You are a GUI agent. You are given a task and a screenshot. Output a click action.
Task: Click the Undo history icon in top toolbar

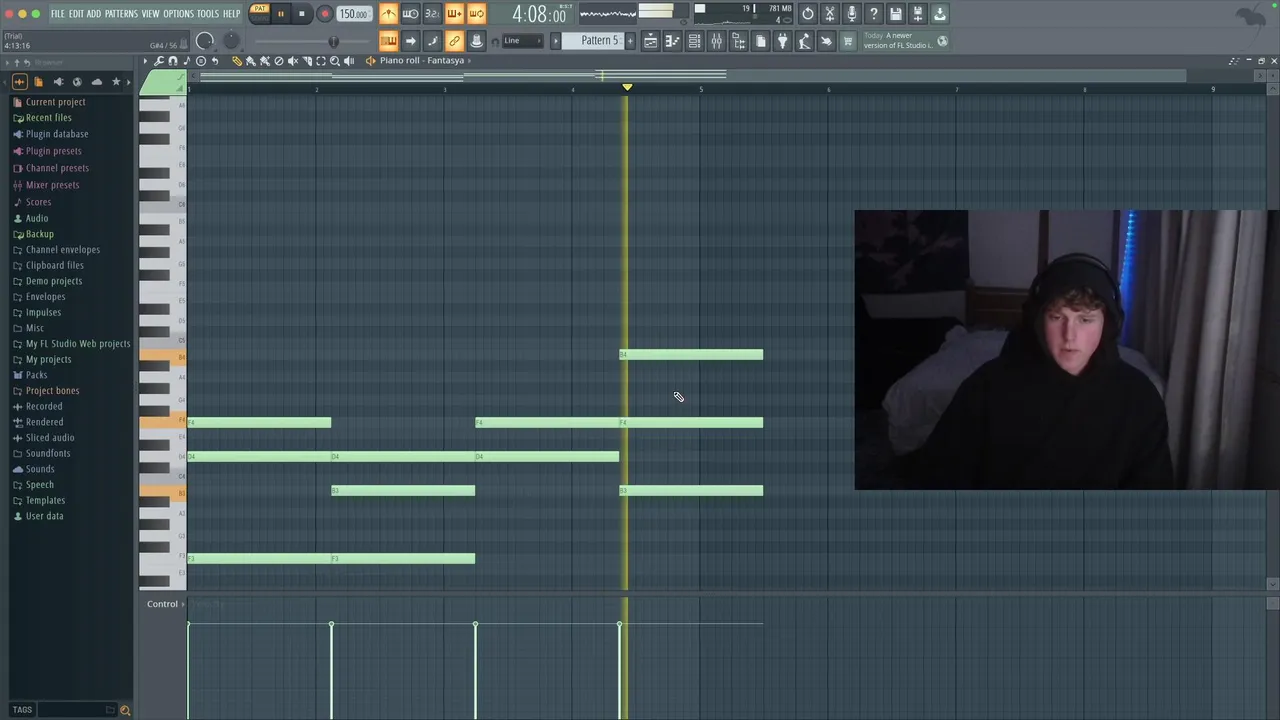[x=807, y=14]
